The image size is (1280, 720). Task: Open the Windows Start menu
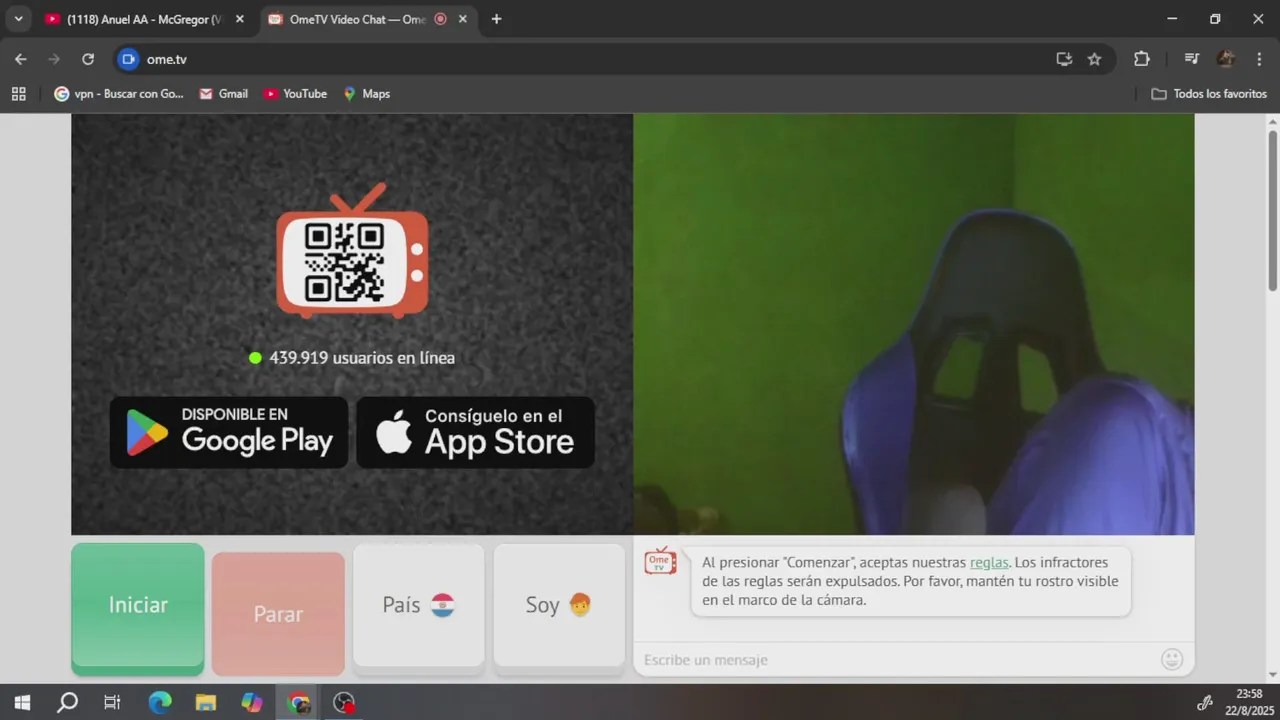pyautogui.click(x=22, y=703)
